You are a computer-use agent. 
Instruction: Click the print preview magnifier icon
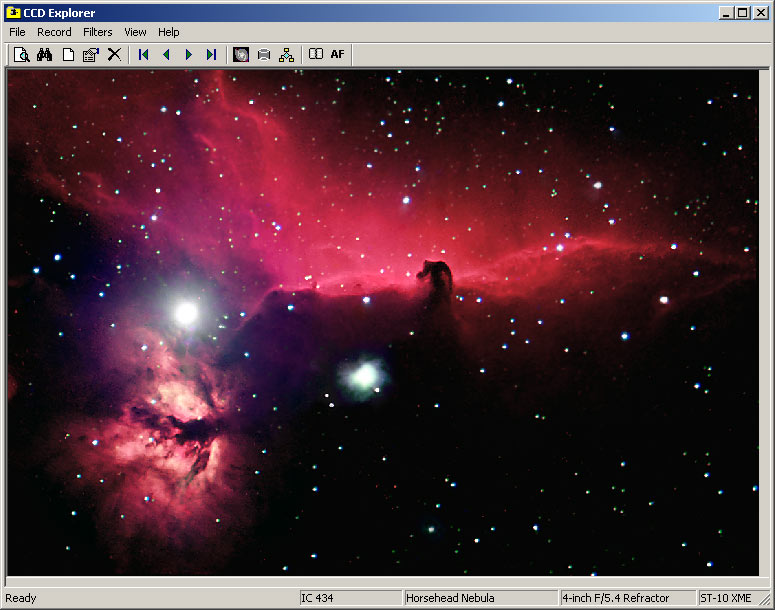(x=21, y=54)
